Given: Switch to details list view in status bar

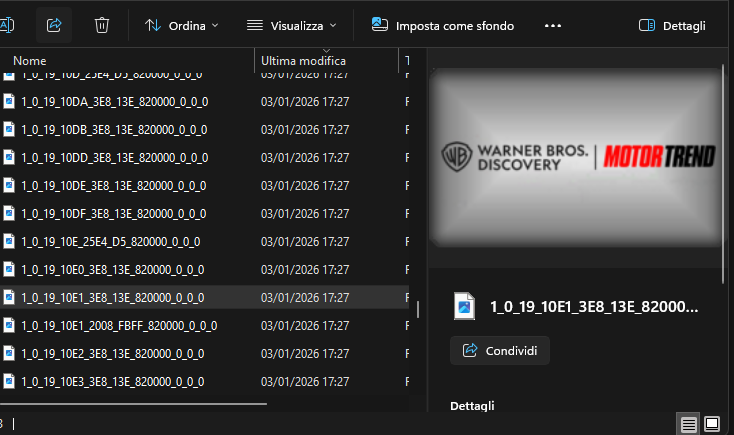Looking at the screenshot, I should pyautogui.click(x=688, y=424).
